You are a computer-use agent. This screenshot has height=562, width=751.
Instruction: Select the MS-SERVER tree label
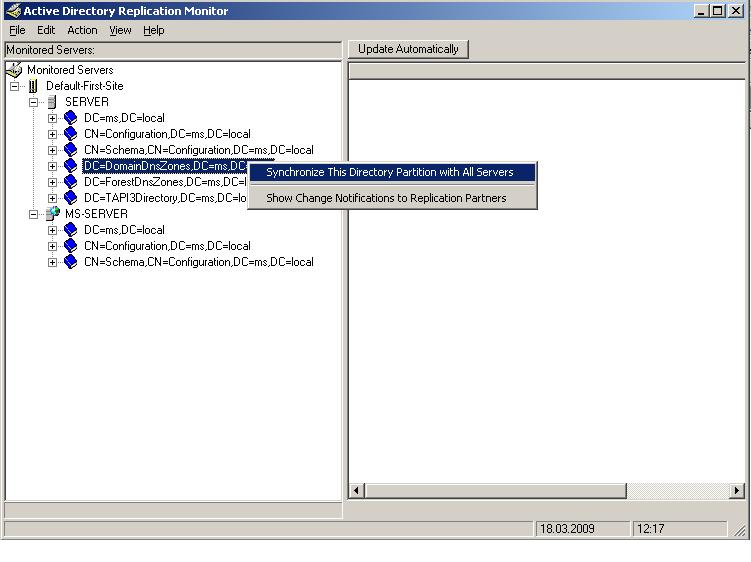[x=96, y=214]
